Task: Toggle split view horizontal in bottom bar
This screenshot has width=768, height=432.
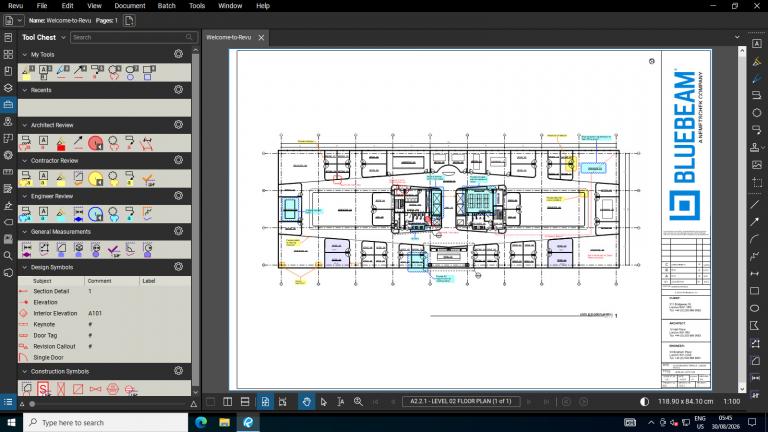Action: pyautogui.click(x=245, y=402)
